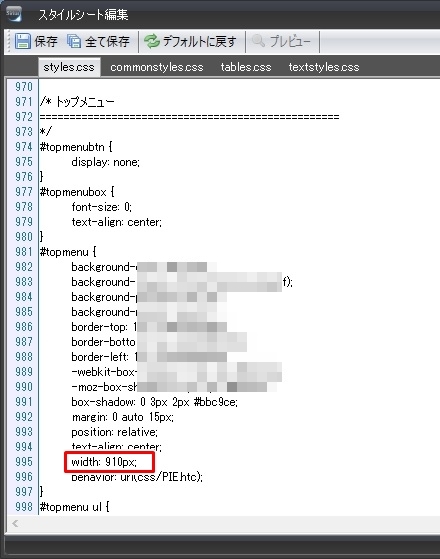
Task: Click the プレビュー toolbar item
Action: click(290, 42)
